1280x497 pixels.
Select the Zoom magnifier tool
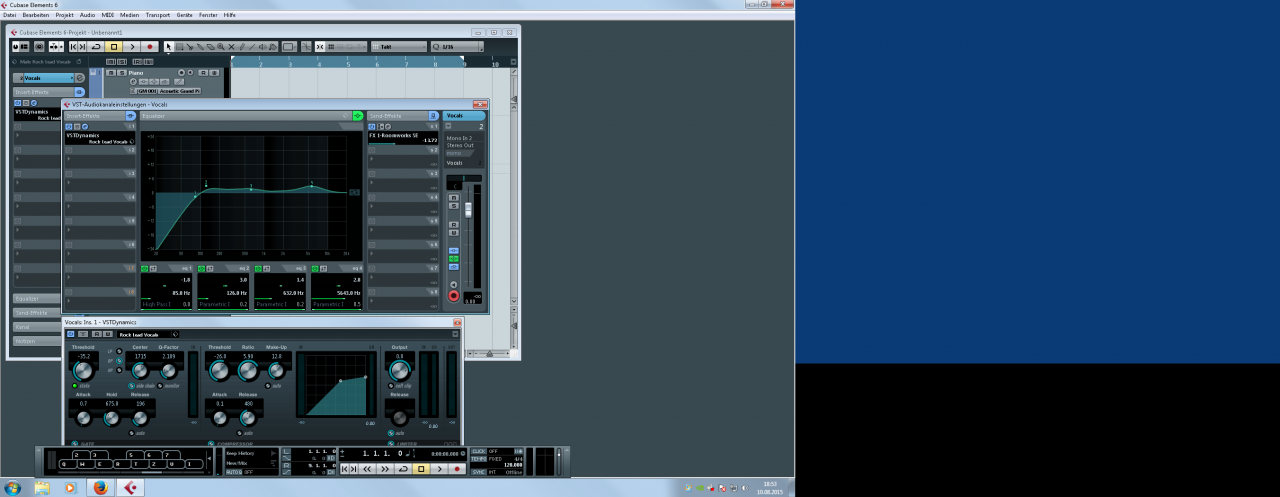point(221,47)
